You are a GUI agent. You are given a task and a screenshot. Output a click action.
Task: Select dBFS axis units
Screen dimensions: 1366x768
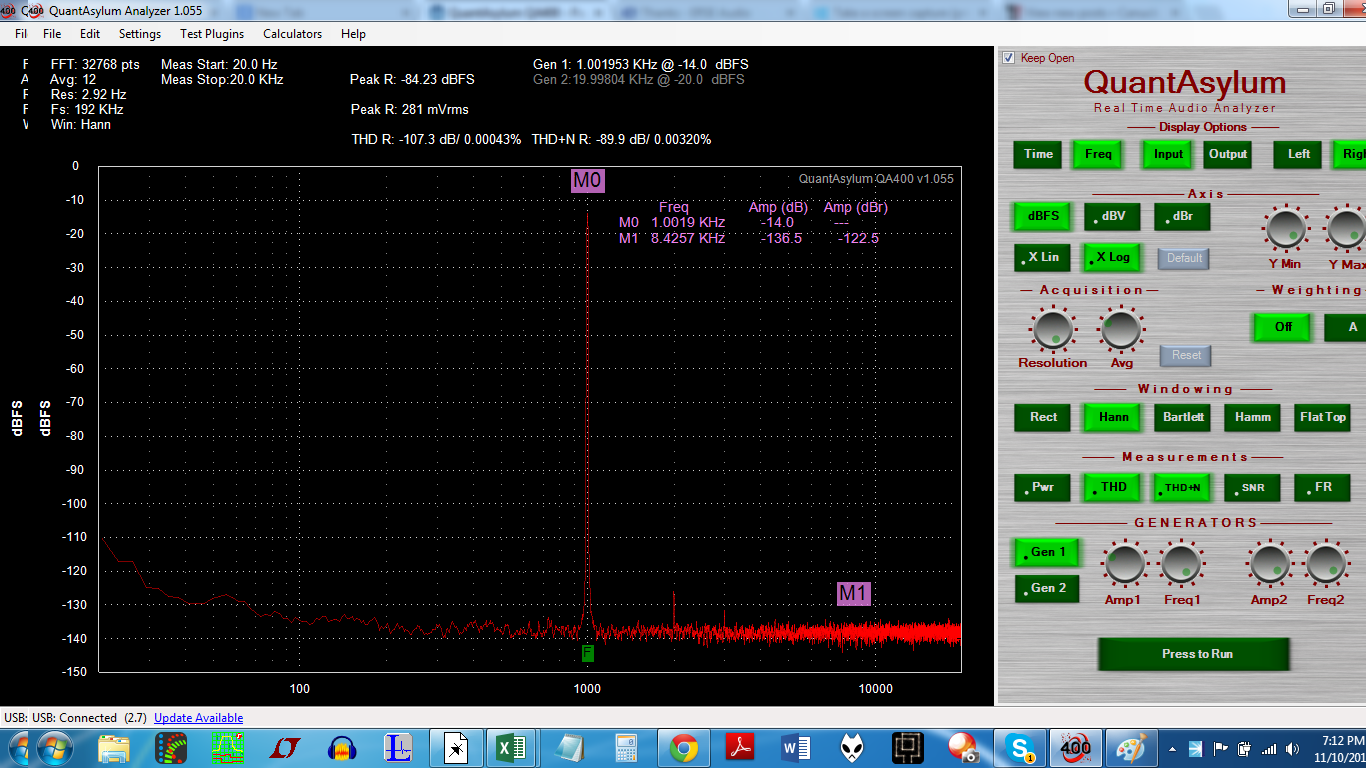coord(1043,216)
